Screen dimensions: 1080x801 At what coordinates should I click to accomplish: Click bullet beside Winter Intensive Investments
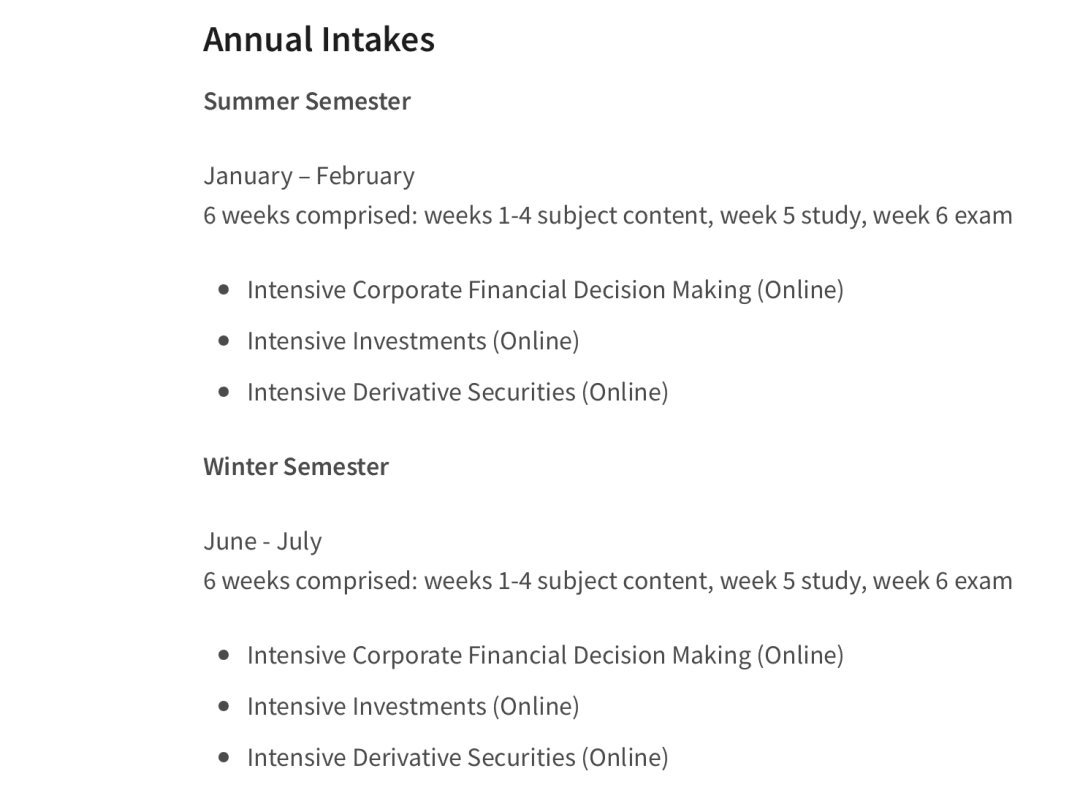[223, 706]
